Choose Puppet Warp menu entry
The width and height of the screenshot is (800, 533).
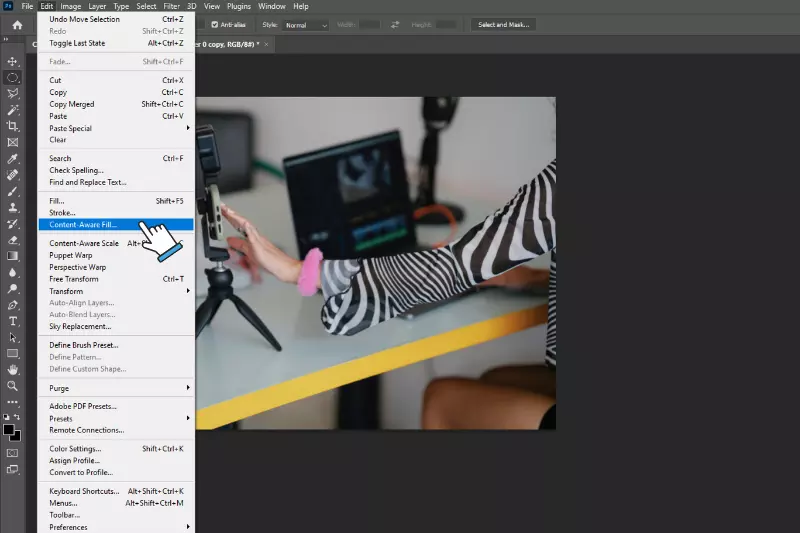point(116,255)
